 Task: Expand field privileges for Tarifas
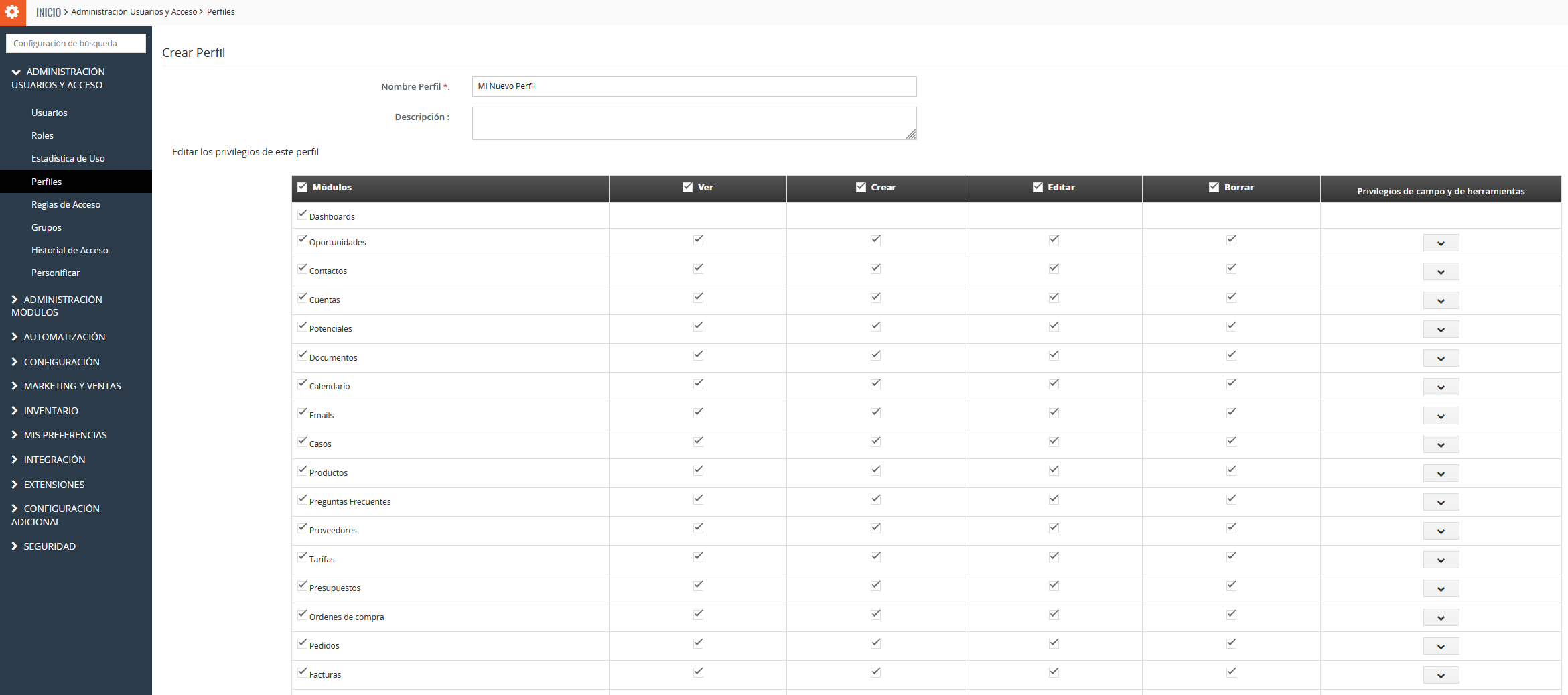pyautogui.click(x=1441, y=560)
